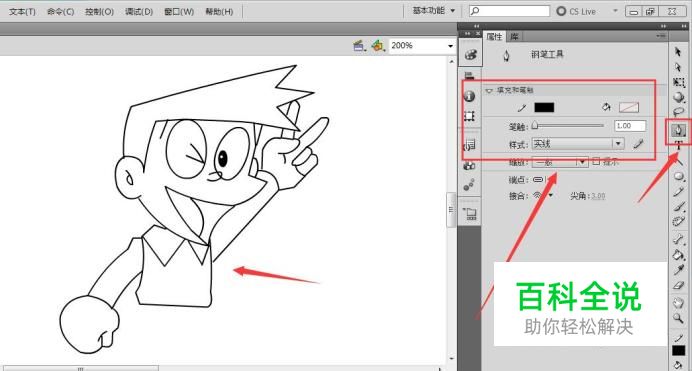Select the Pen tool in toolbar
The image size is (692, 371).
coord(678,130)
